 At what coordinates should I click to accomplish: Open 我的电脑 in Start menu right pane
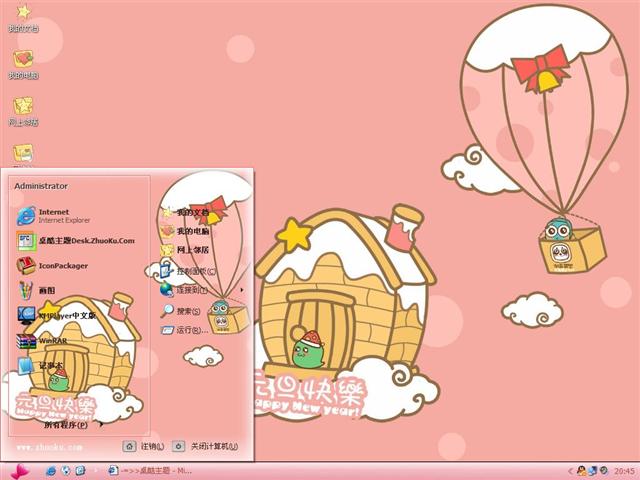click(184, 231)
